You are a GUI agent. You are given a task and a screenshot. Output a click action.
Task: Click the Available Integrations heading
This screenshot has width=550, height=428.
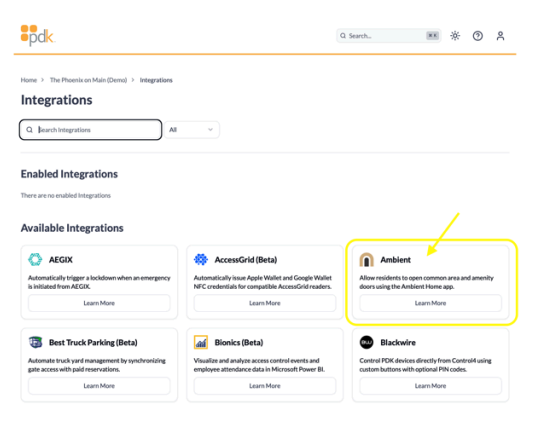tap(72, 228)
